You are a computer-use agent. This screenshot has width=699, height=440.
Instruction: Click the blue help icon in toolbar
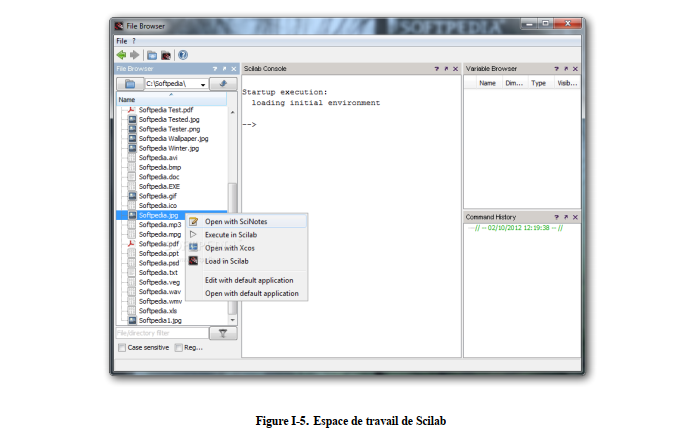[183, 55]
